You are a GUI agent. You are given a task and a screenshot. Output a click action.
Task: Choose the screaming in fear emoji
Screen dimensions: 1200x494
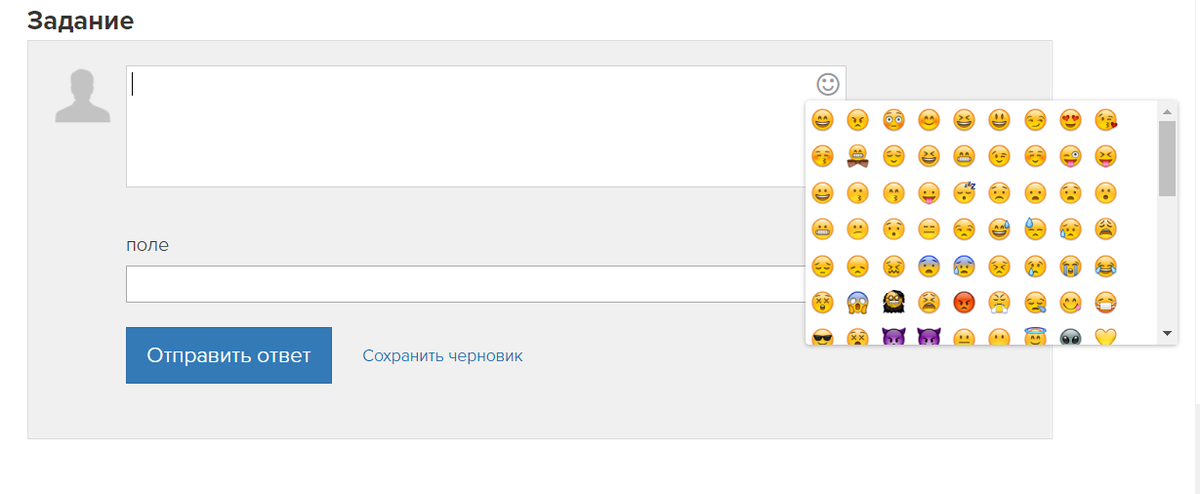[x=857, y=302]
